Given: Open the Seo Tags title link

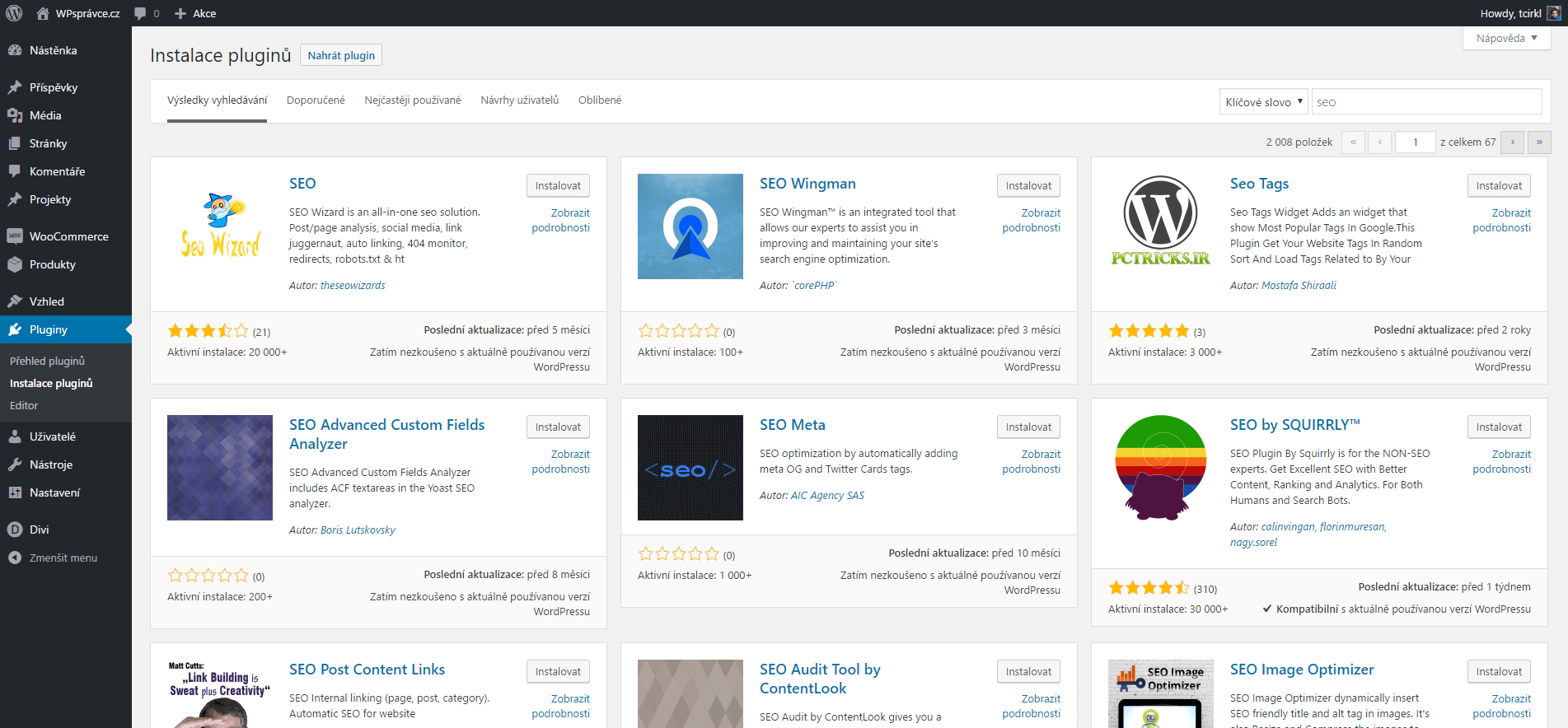Looking at the screenshot, I should coord(1259,184).
